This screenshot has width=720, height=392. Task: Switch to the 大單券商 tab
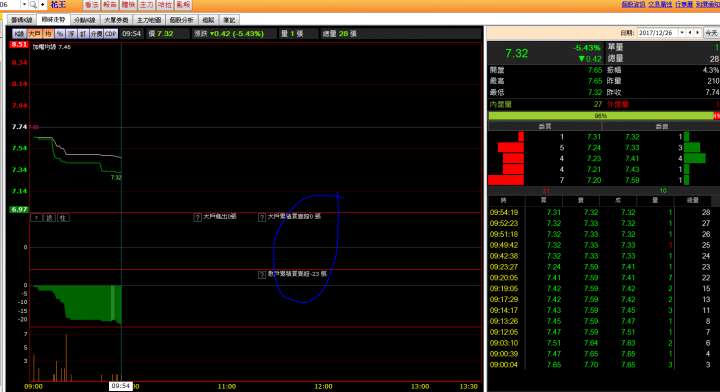pyautogui.click(x=116, y=20)
